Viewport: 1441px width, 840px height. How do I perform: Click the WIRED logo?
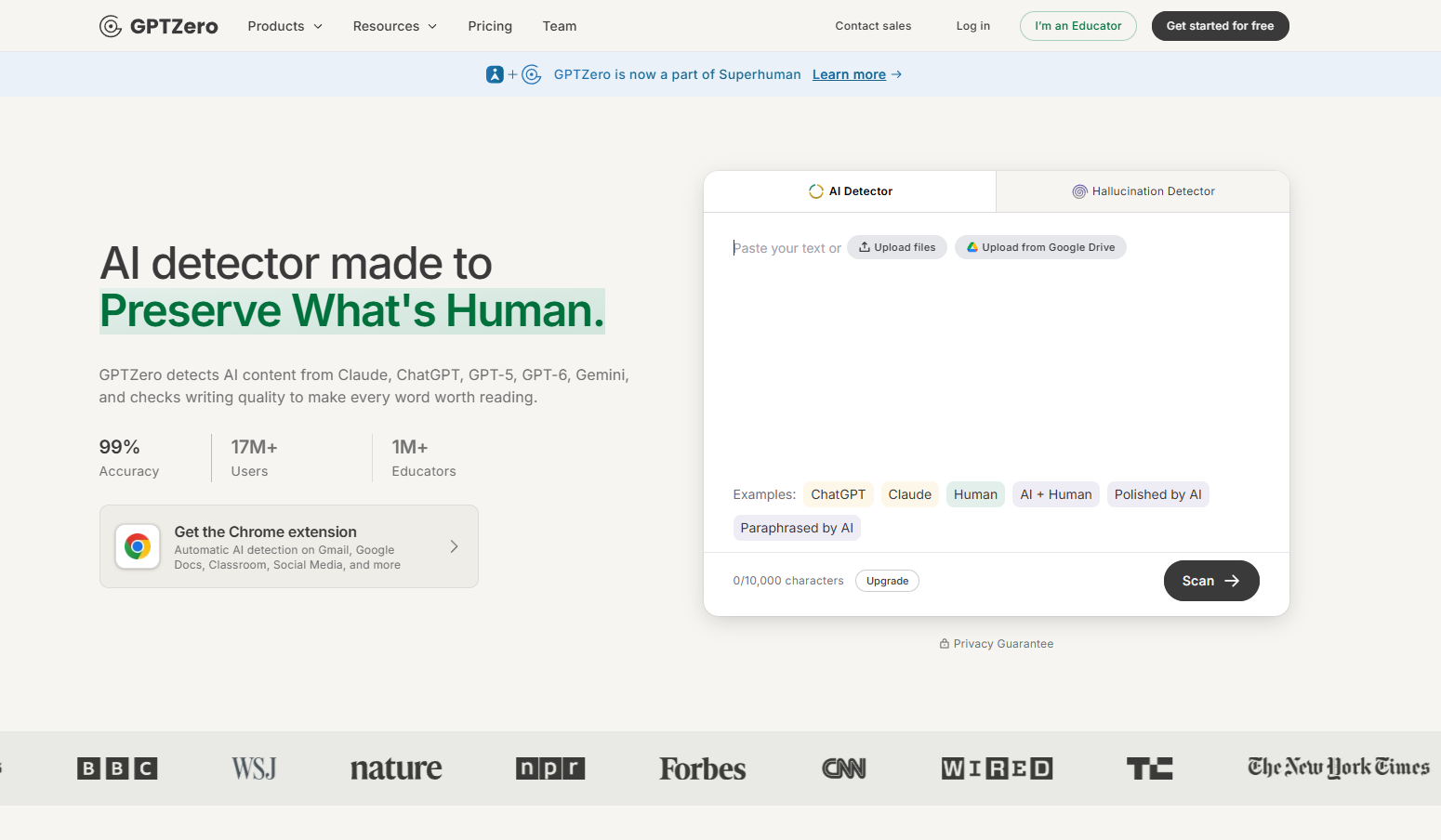[997, 768]
